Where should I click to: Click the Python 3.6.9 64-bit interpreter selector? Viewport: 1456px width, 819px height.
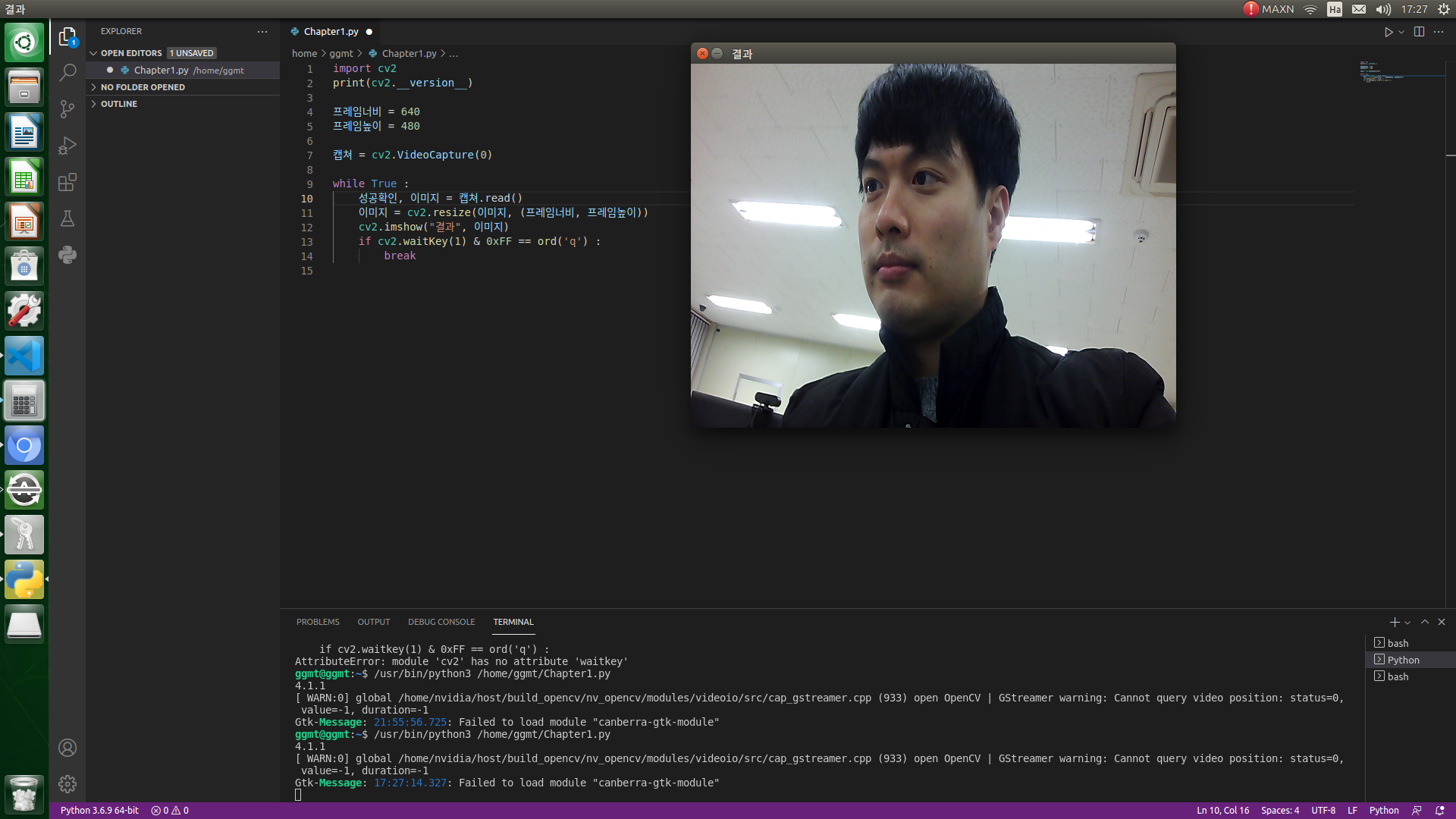(x=99, y=811)
